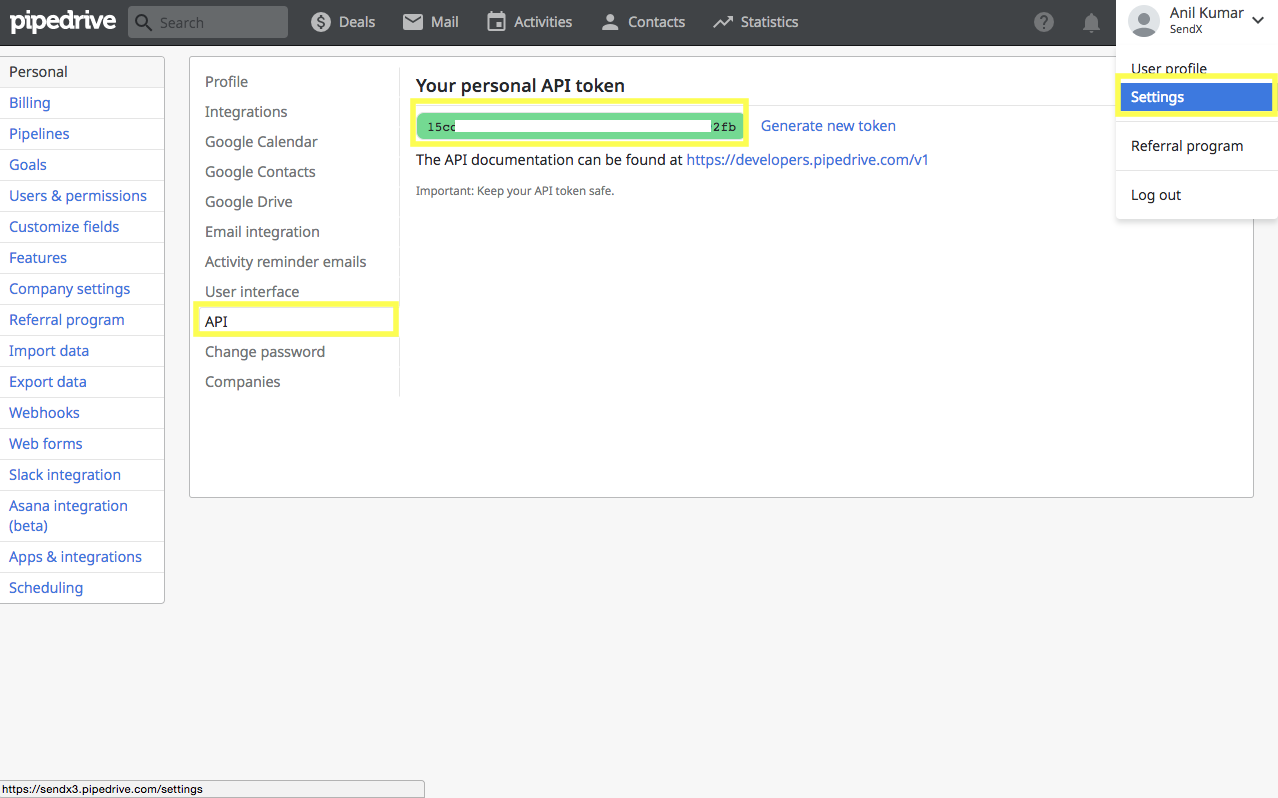
Task: Open the developers.pipedrive.com/v1 documentation link
Action: click(x=807, y=160)
